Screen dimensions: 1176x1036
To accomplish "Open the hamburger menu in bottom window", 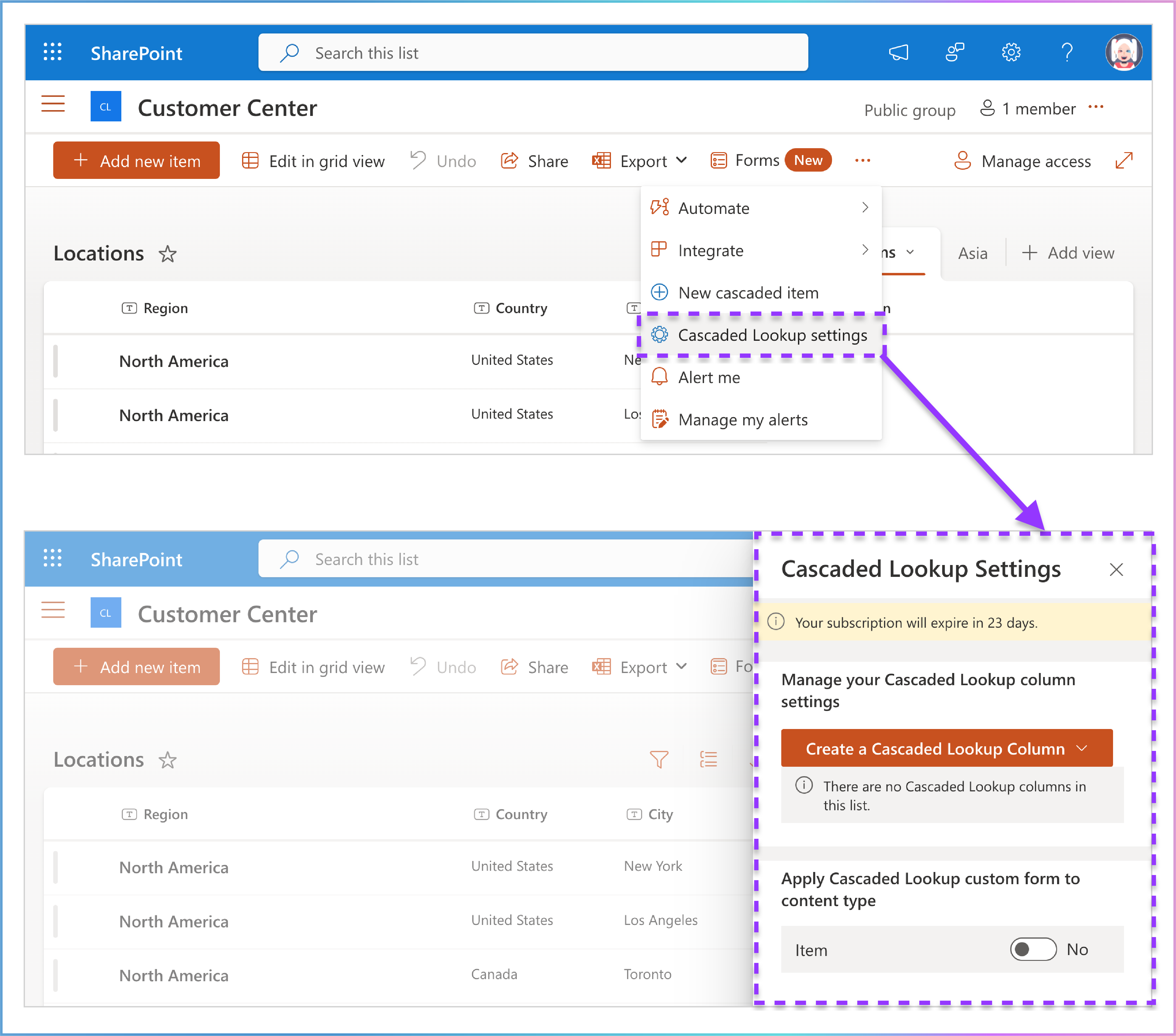I will (x=53, y=610).
